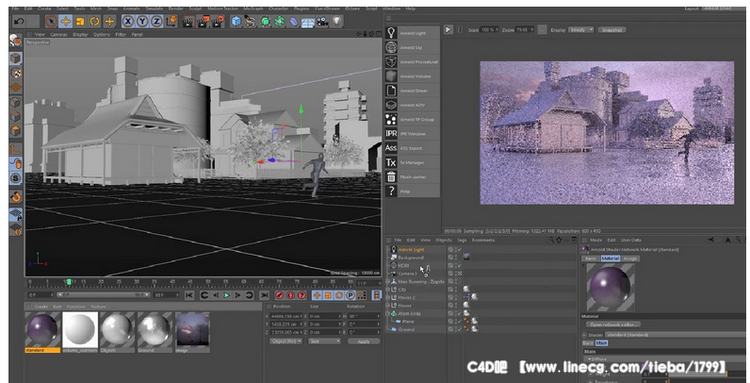Open the Object (Rel) dropdown
Viewport: 750px width, 383px height.
click(x=286, y=341)
